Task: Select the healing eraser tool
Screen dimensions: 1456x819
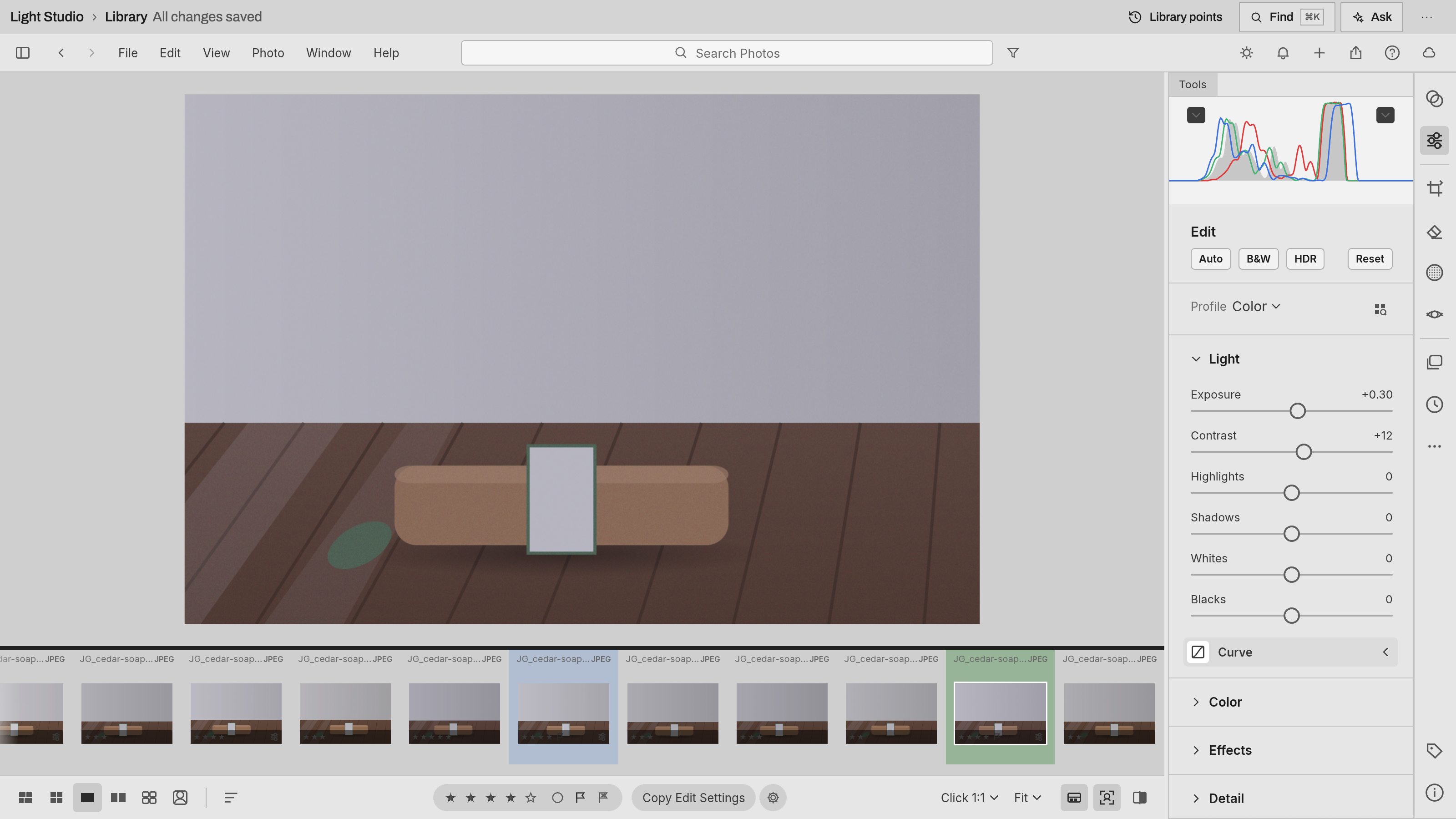Action: (1435, 232)
